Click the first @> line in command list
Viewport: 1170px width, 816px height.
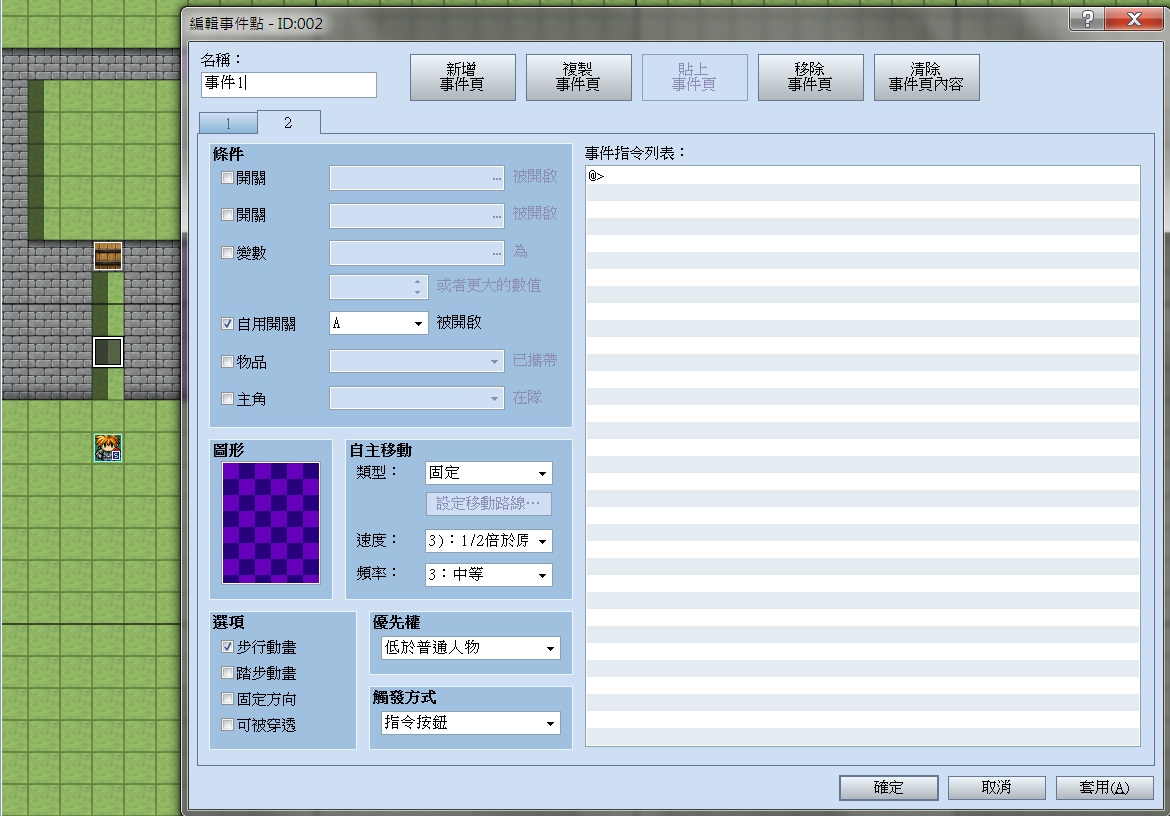click(x=863, y=176)
